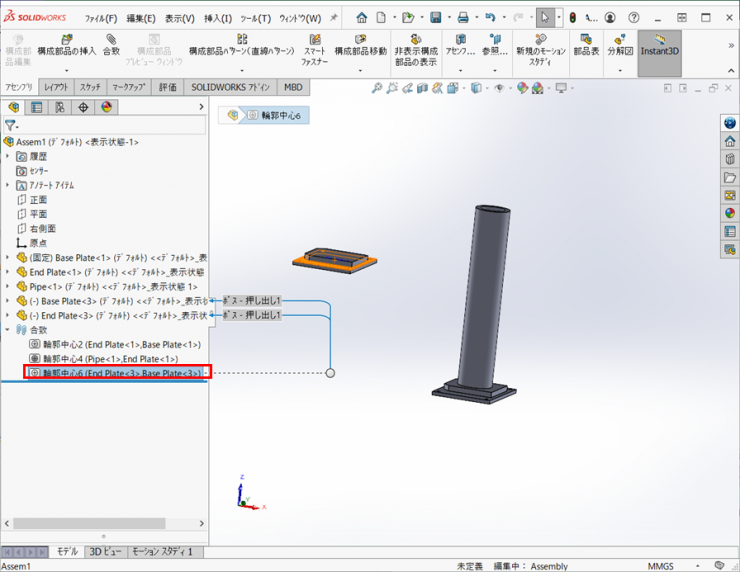Screen dimensions: 740x572
Task: Toggle 非表示構成部品の表示 (Show Hidden Components)
Action: click(415, 46)
